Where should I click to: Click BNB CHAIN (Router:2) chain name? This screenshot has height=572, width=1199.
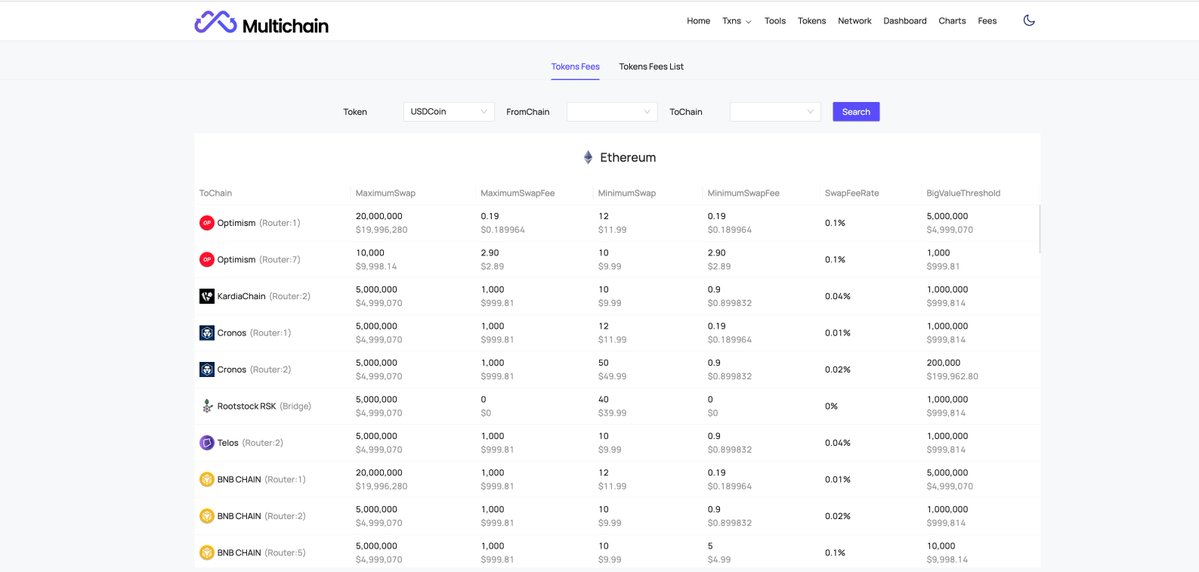[262, 516]
